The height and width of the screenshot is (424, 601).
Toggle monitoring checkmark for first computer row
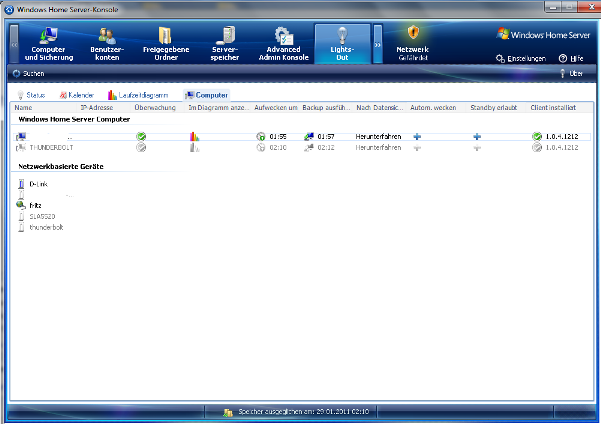point(141,136)
